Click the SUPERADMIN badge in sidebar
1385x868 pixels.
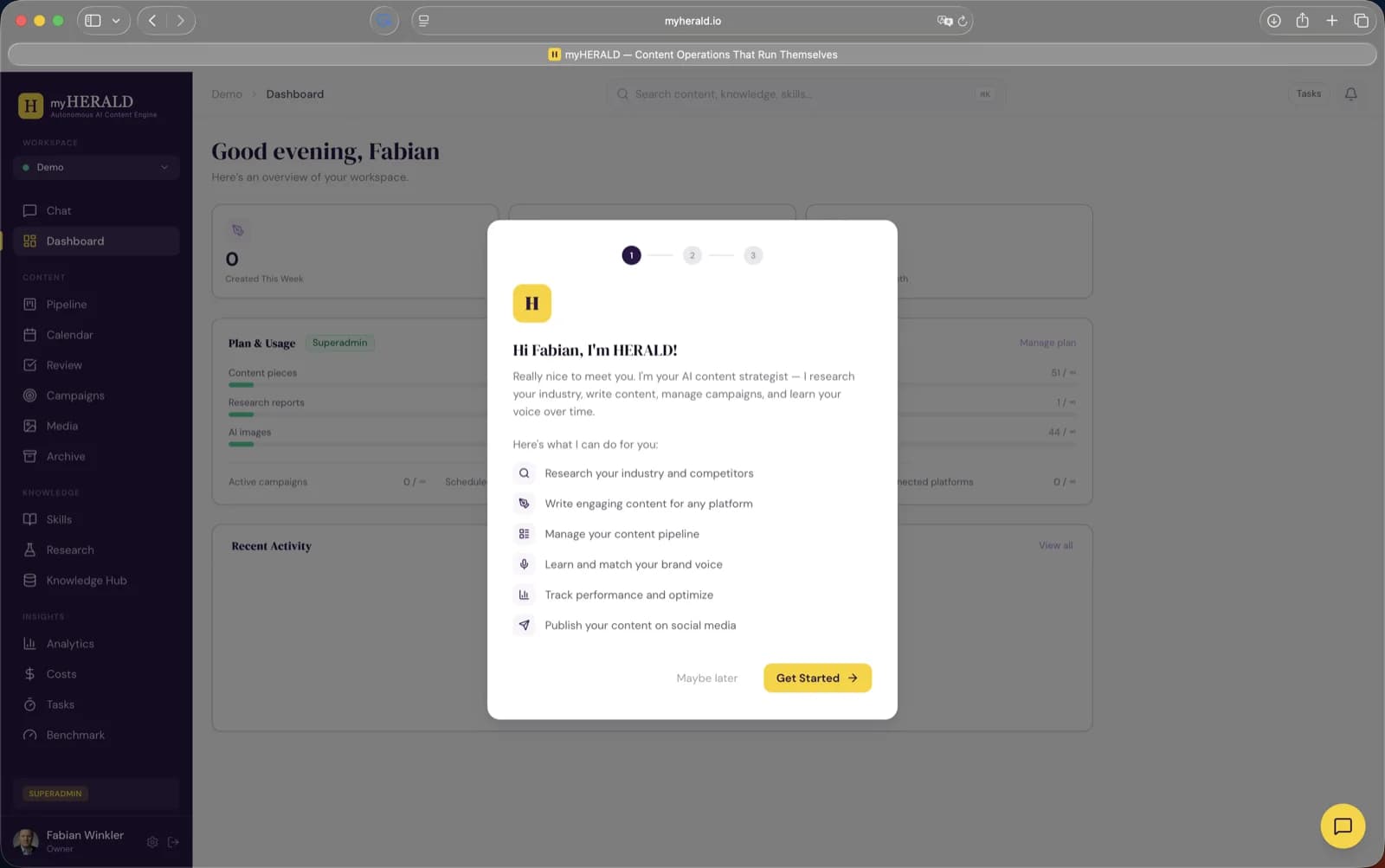pos(55,794)
